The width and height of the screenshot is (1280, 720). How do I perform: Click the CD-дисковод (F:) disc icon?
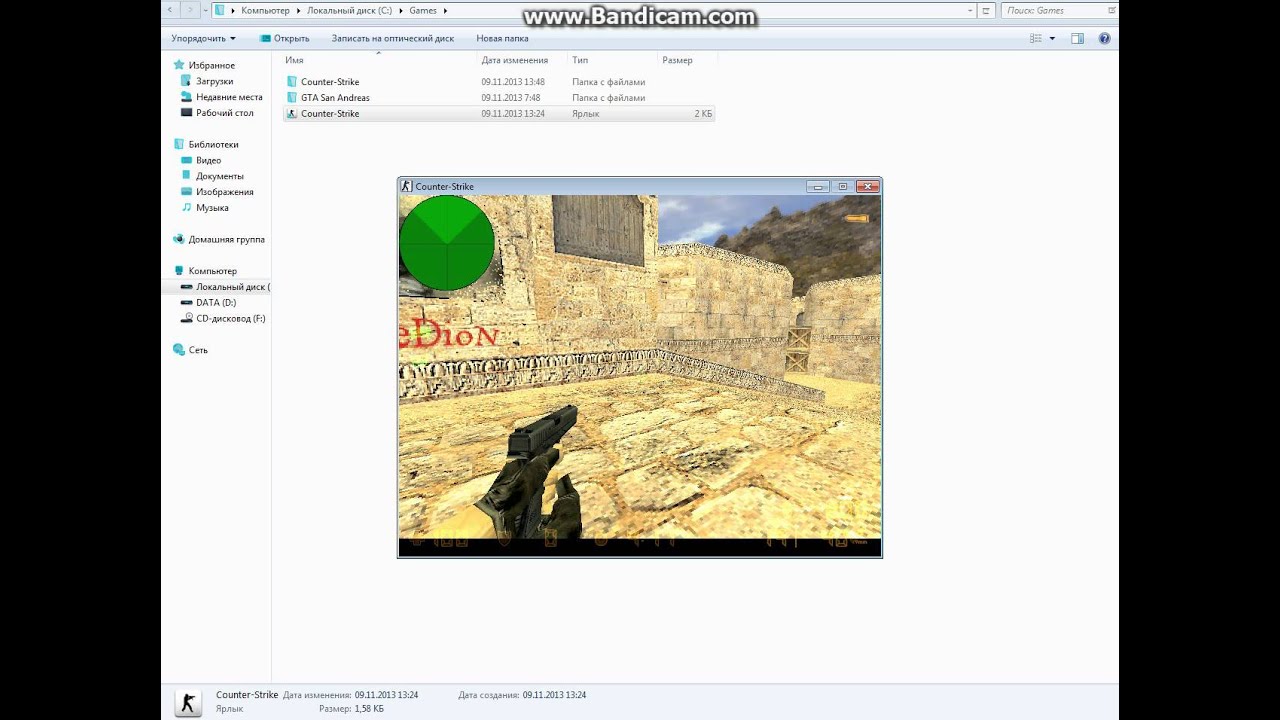coord(187,318)
